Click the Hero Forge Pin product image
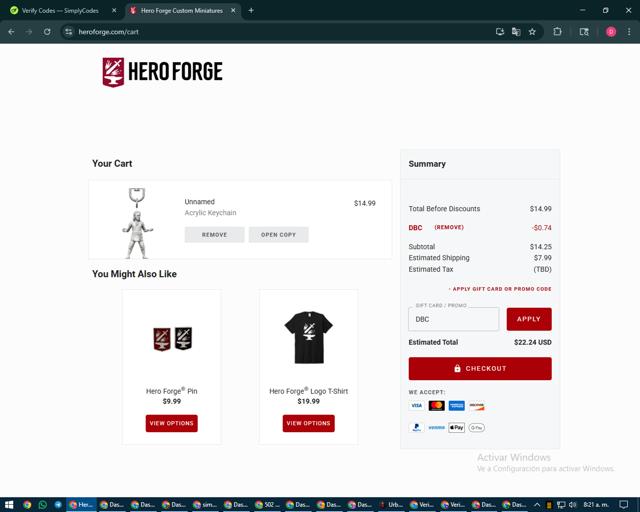Viewport: 640px width, 512px height. (x=172, y=338)
